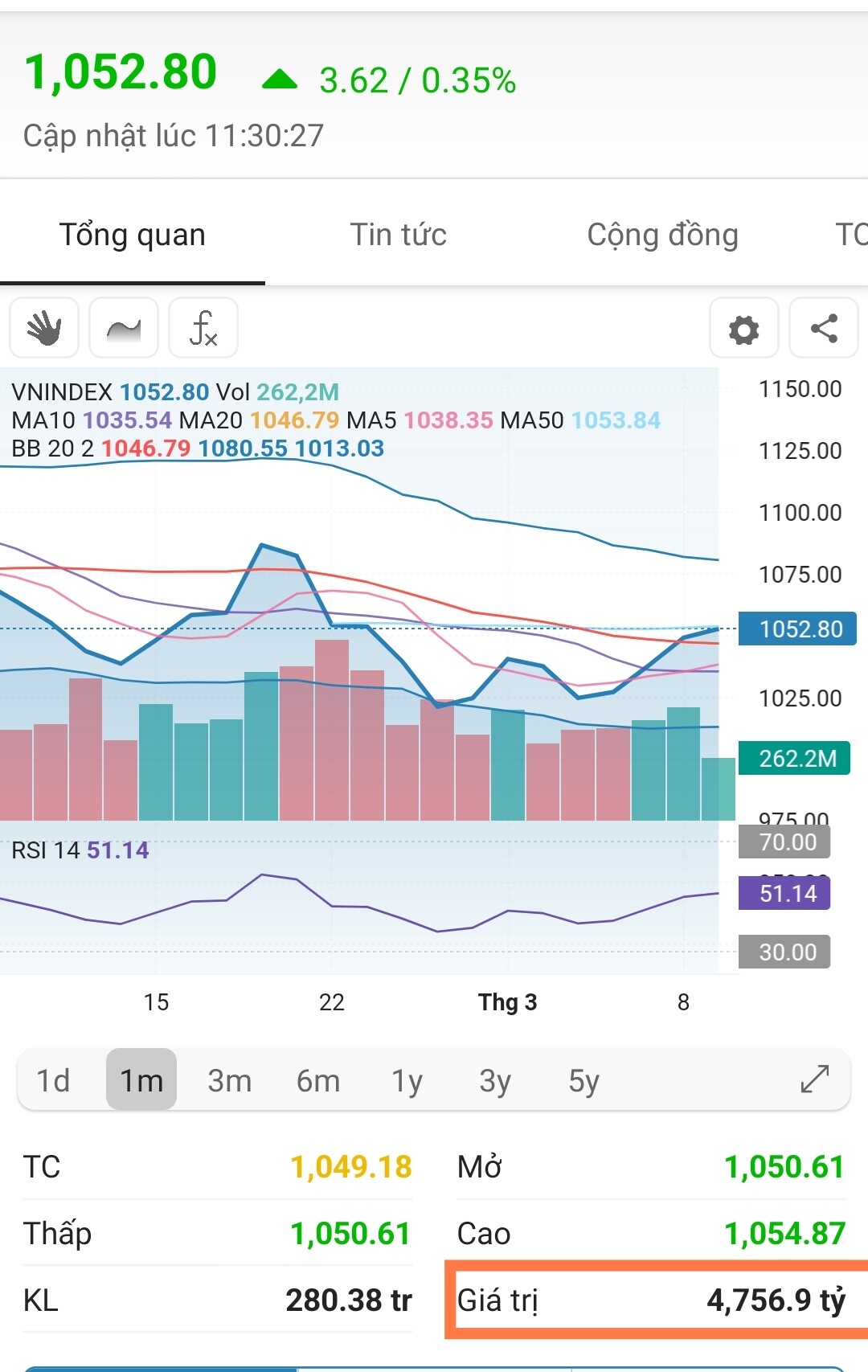Image resolution: width=868 pixels, height=1372 pixels.
Task: Expand chart to fullscreen arrow icon
Action: coord(814,1079)
